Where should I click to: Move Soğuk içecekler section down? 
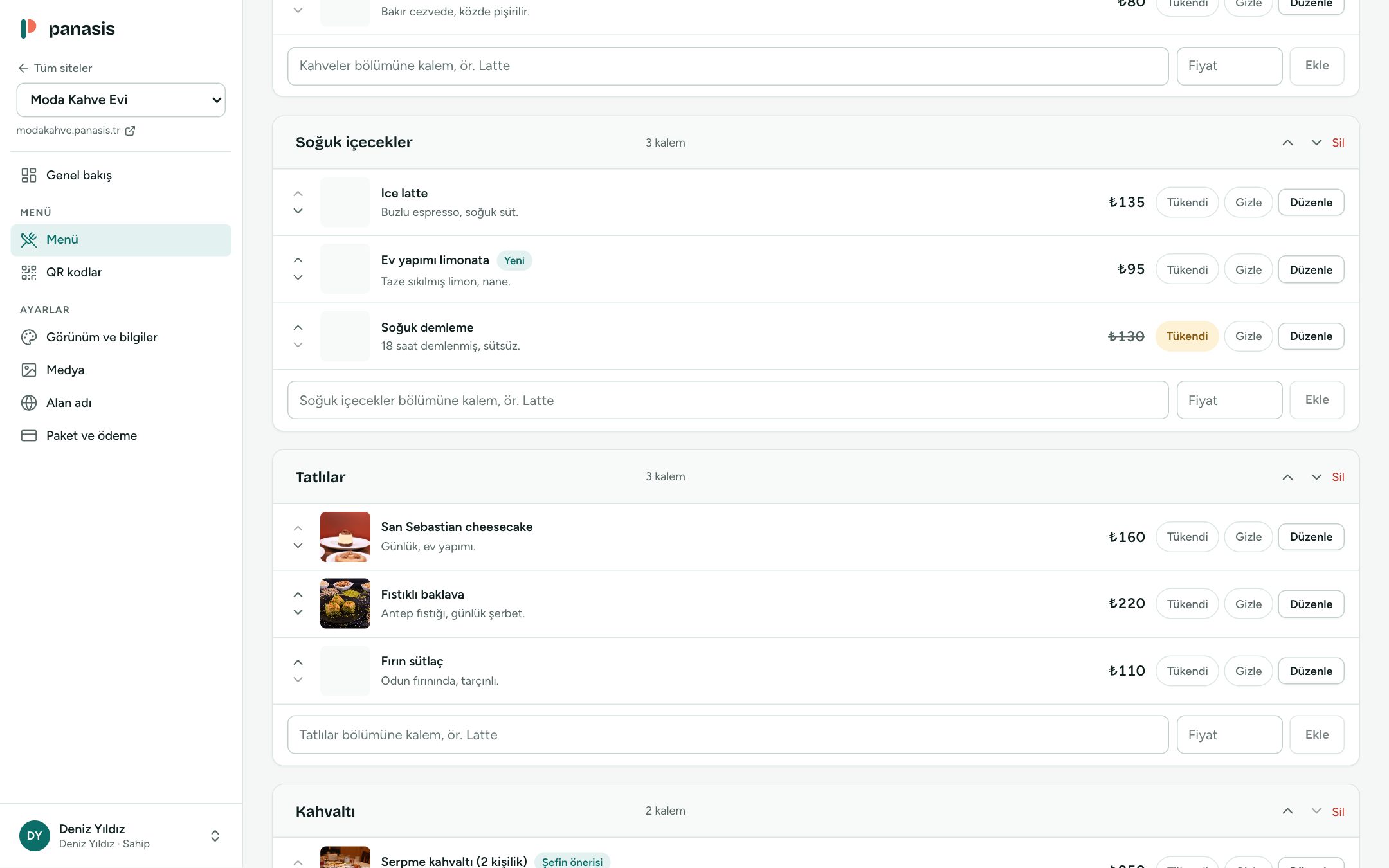[x=1316, y=143]
